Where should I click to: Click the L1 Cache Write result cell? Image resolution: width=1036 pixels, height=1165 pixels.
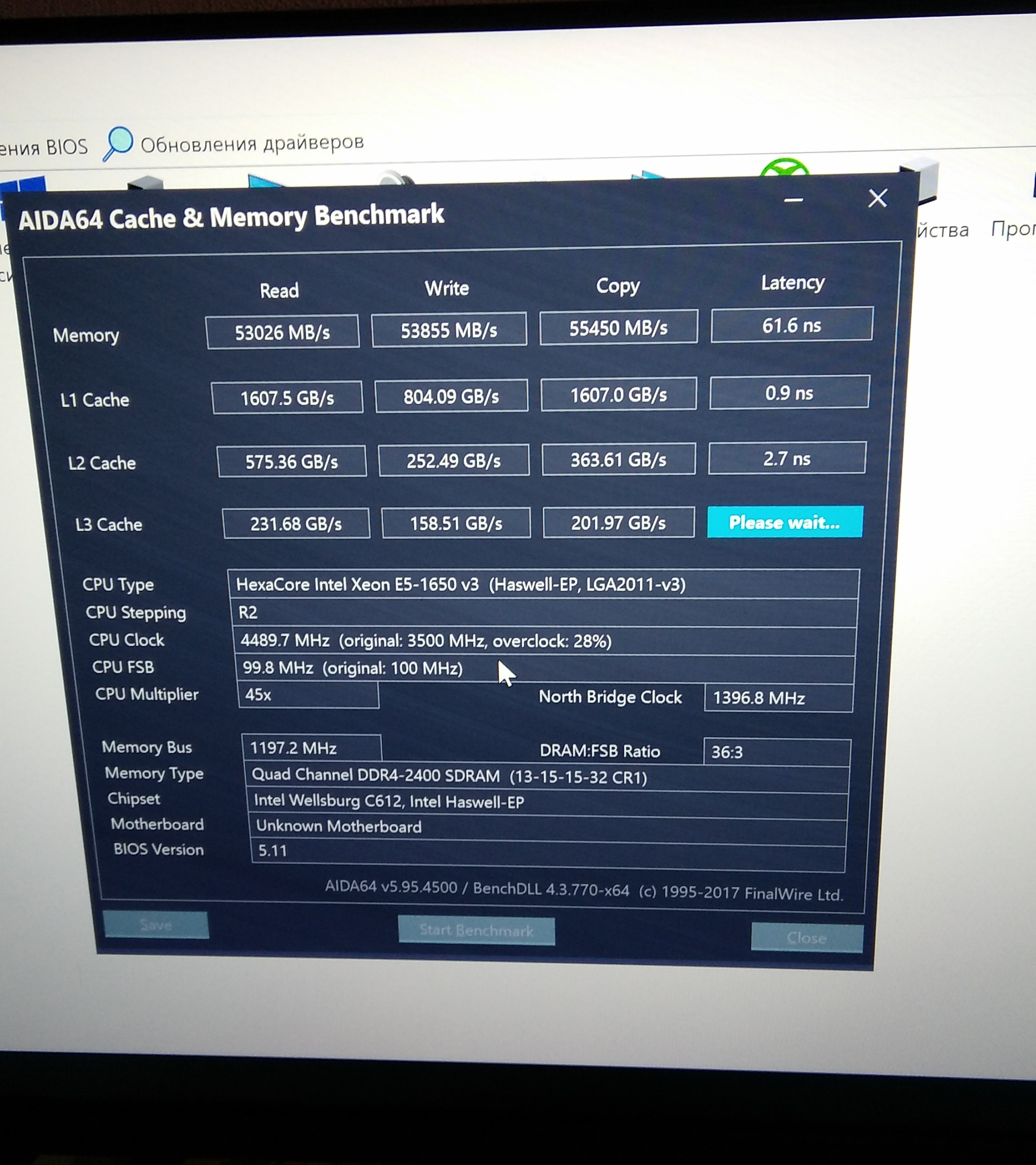click(451, 396)
